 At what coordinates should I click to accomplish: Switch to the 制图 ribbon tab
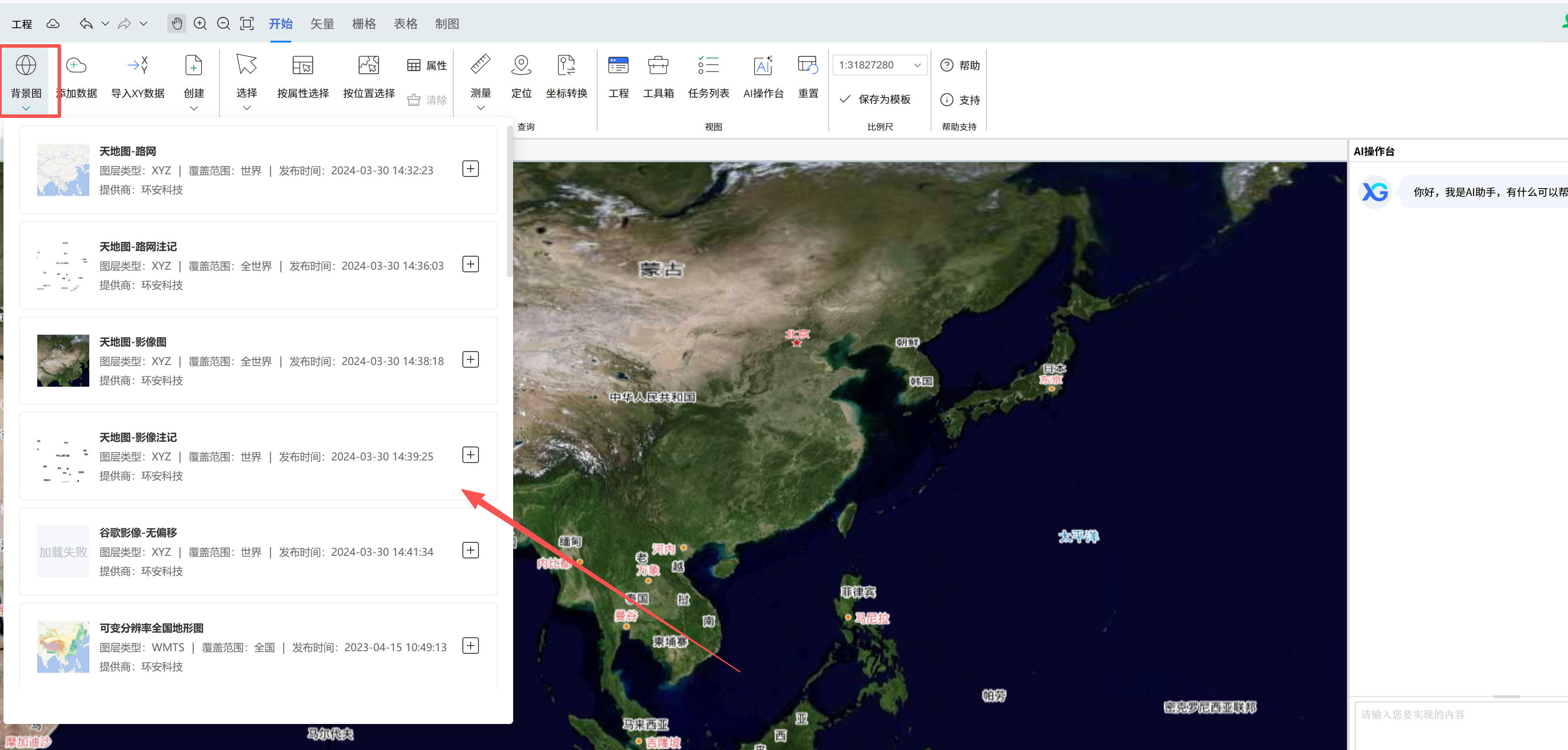pos(447,24)
